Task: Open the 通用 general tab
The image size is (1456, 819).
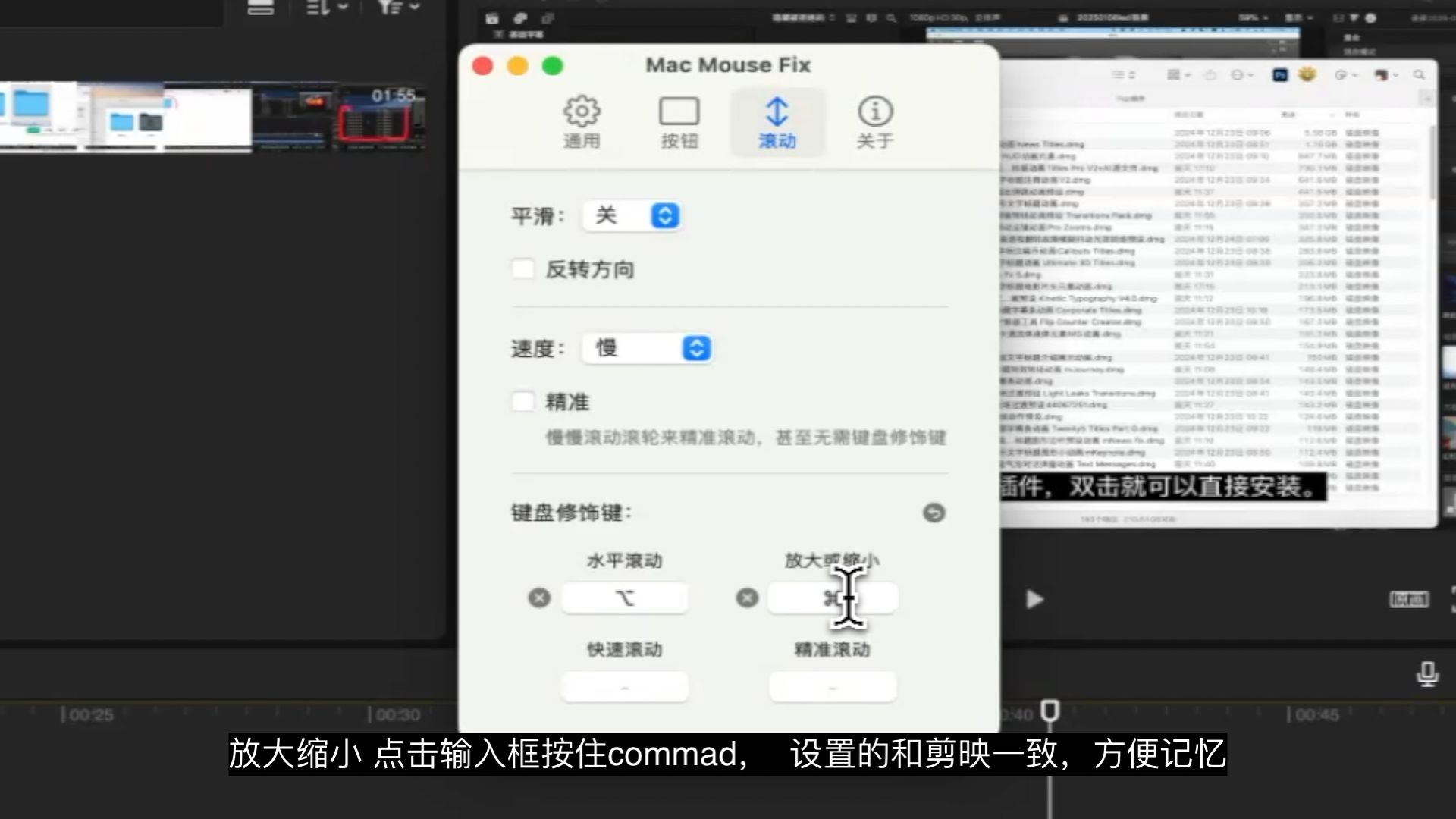Action: click(x=582, y=123)
